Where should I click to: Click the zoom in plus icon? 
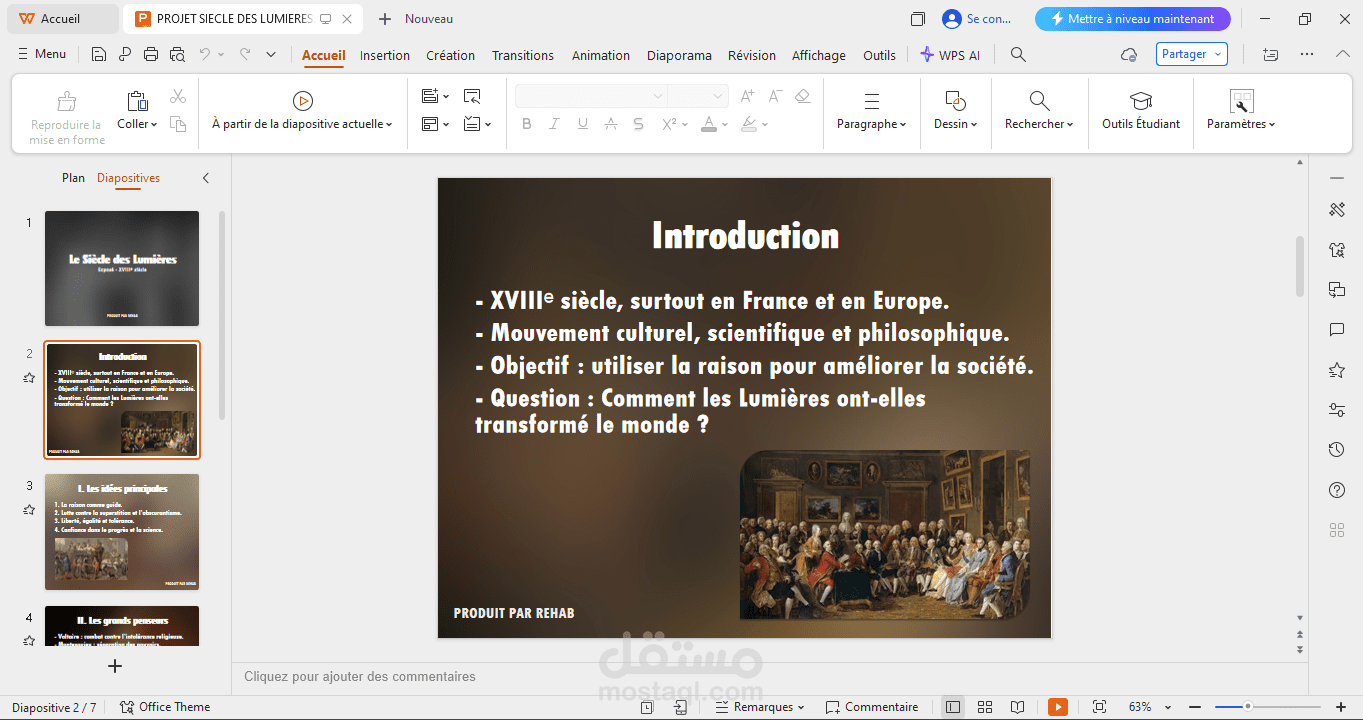1341,707
